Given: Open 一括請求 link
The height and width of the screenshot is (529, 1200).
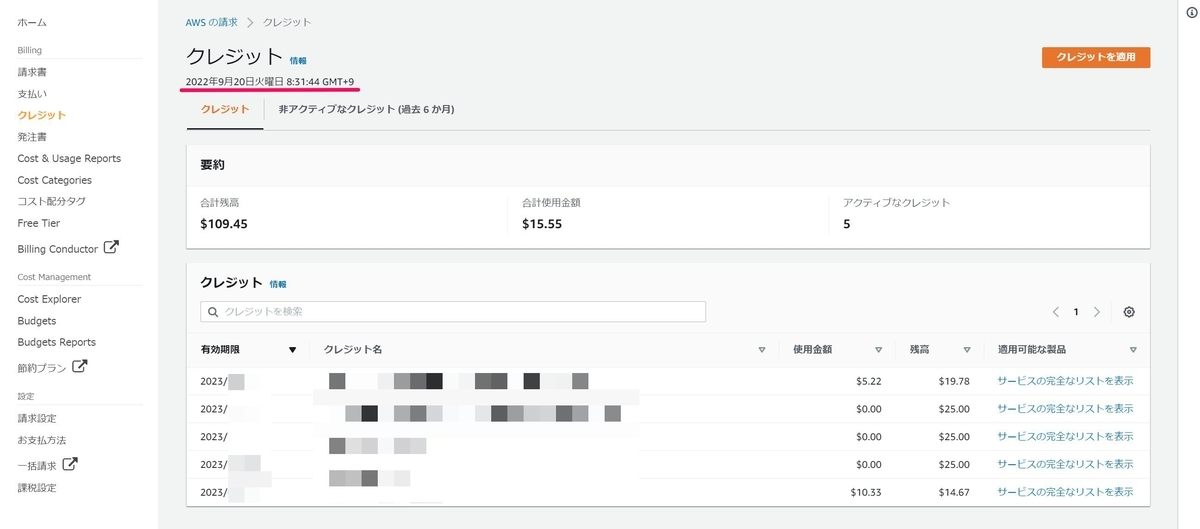Looking at the screenshot, I should click(x=37, y=466).
